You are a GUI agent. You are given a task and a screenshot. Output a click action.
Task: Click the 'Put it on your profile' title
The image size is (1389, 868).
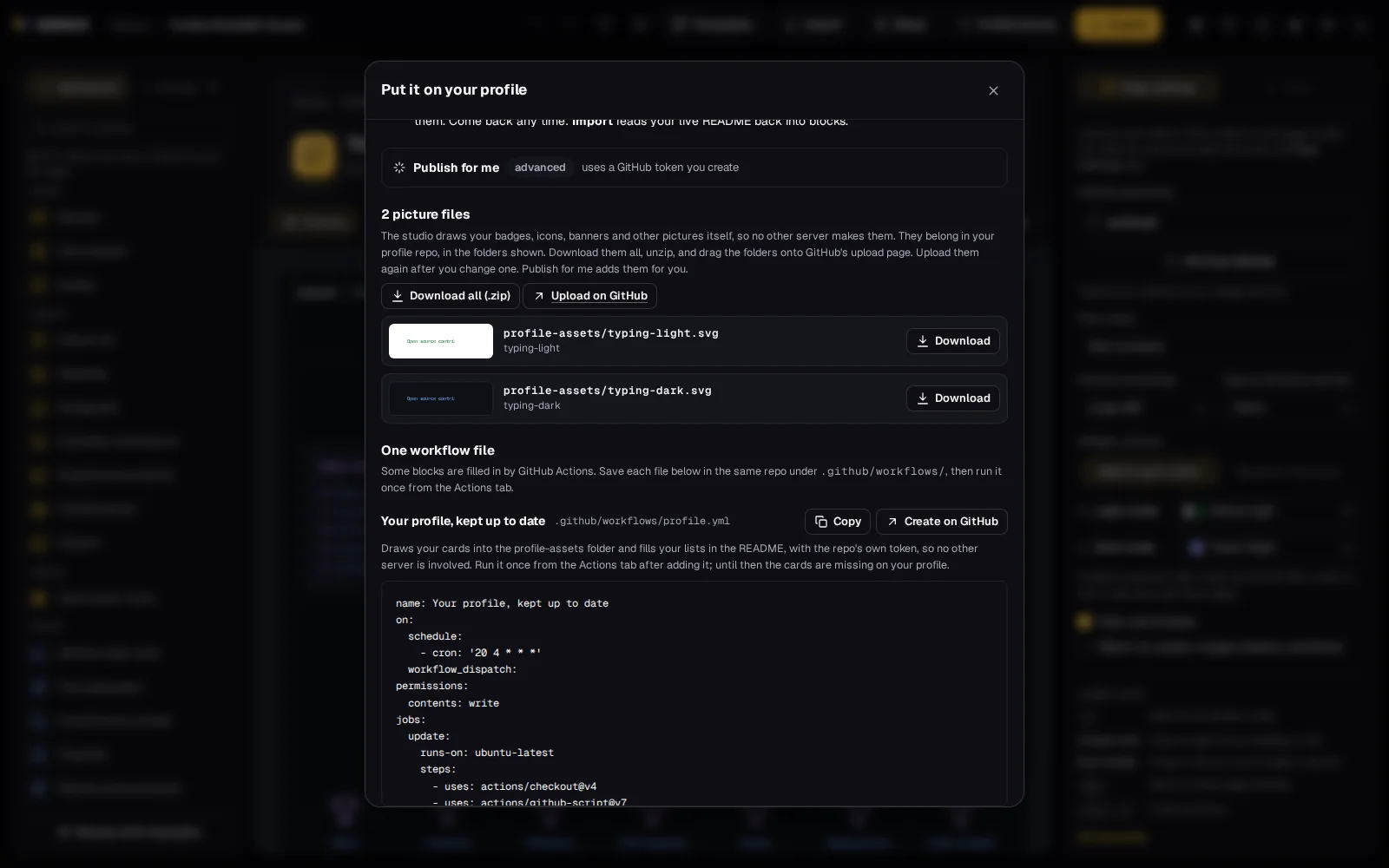(454, 89)
